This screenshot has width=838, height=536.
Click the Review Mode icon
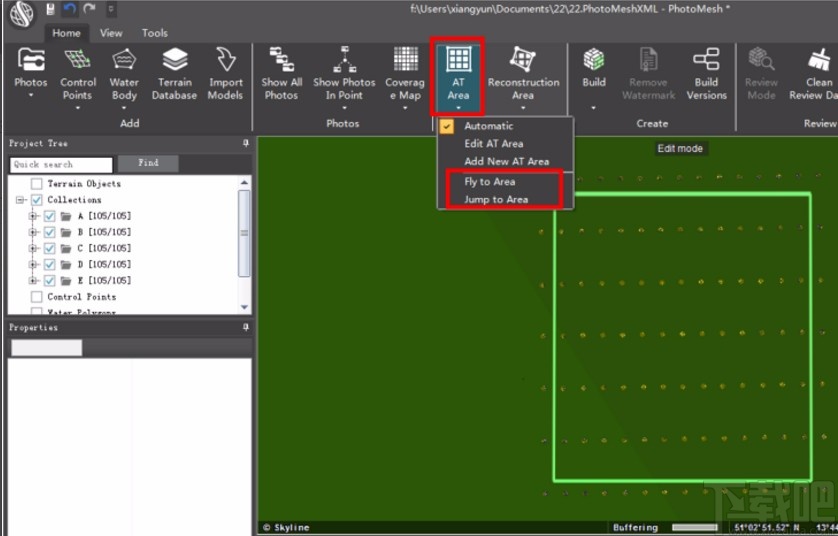[762, 59]
